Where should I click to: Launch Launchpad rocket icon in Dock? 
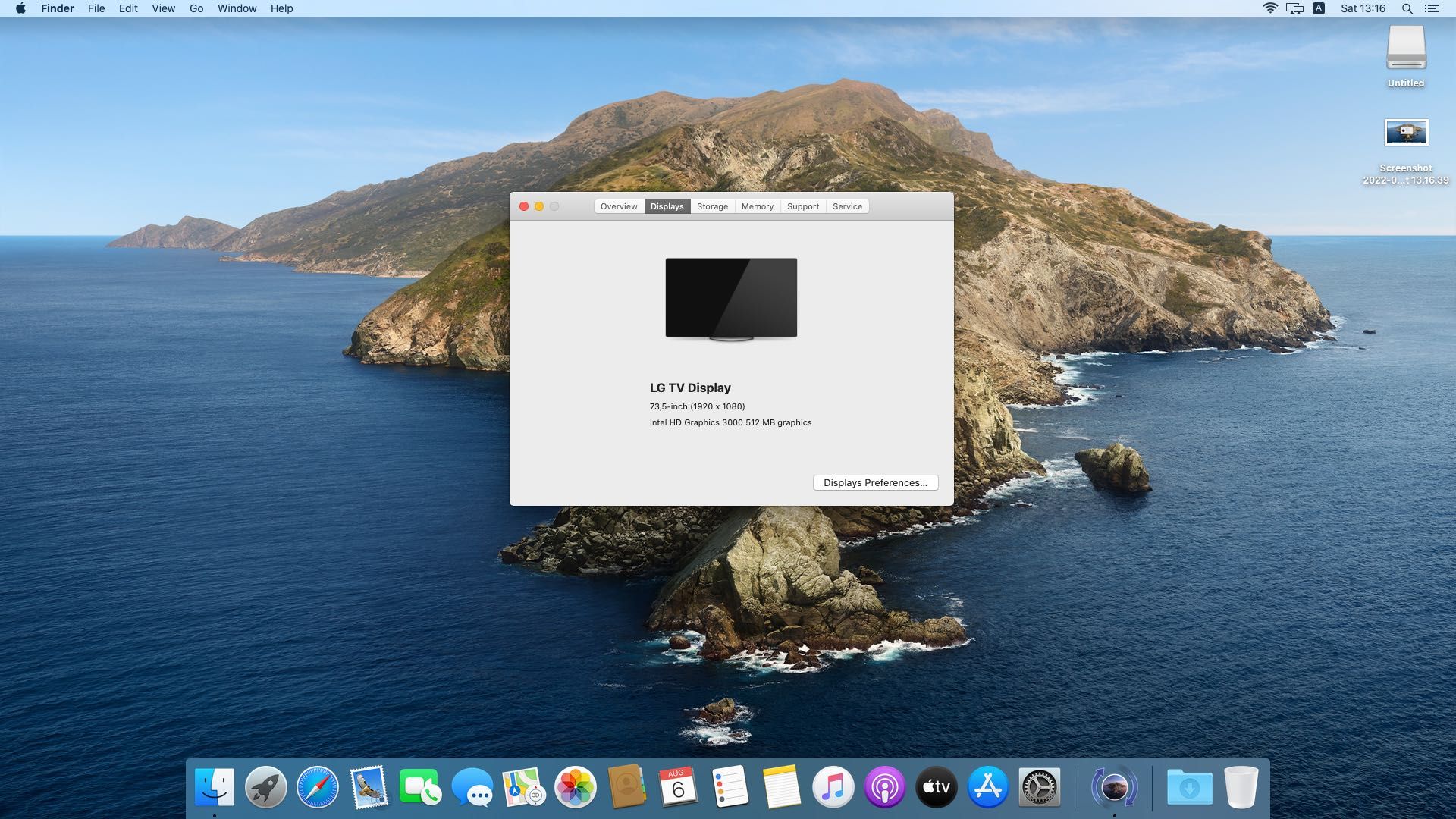[x=266, y=787]
